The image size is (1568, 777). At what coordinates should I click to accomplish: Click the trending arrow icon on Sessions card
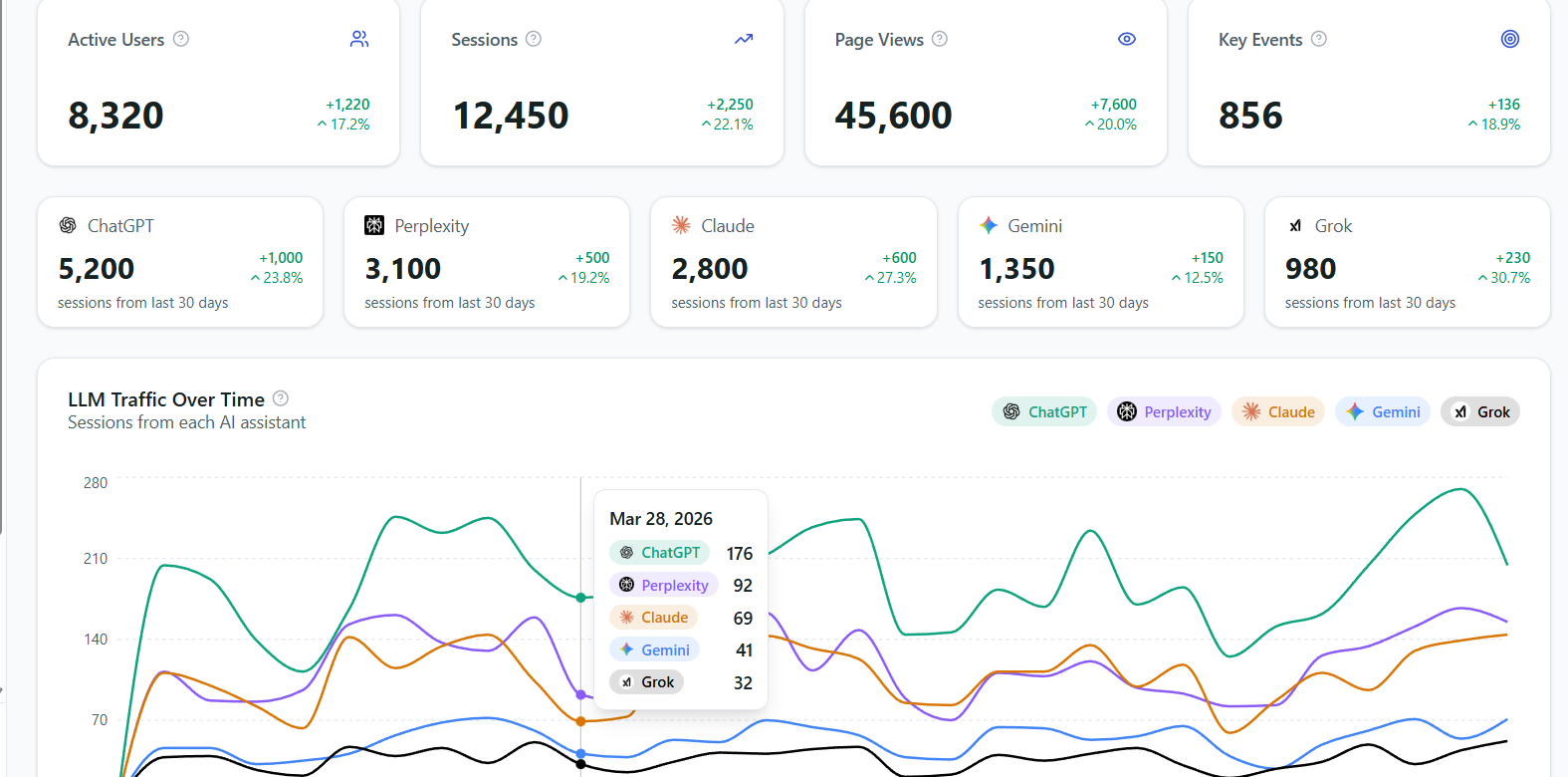point(744,39)
